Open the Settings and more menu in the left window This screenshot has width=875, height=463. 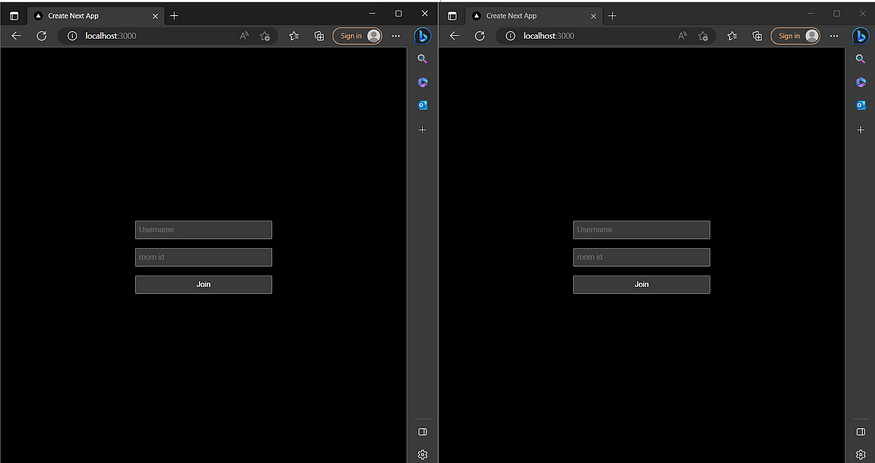[396, 36]
